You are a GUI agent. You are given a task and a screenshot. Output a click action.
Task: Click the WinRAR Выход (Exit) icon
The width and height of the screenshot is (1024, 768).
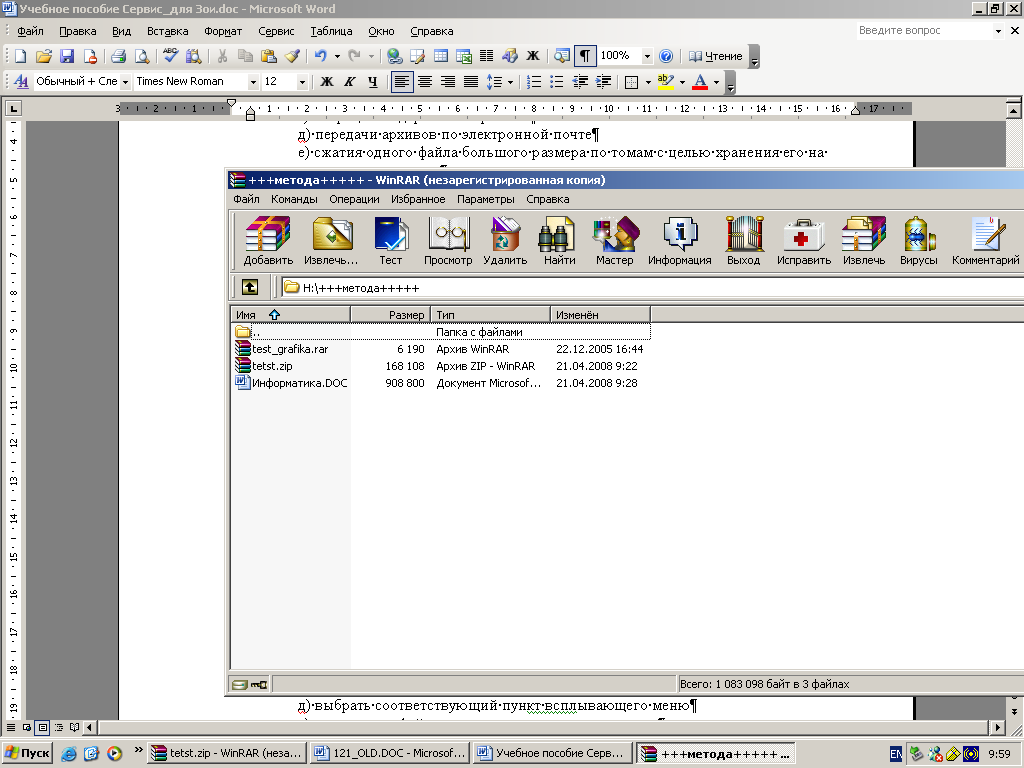pos(744,241)
